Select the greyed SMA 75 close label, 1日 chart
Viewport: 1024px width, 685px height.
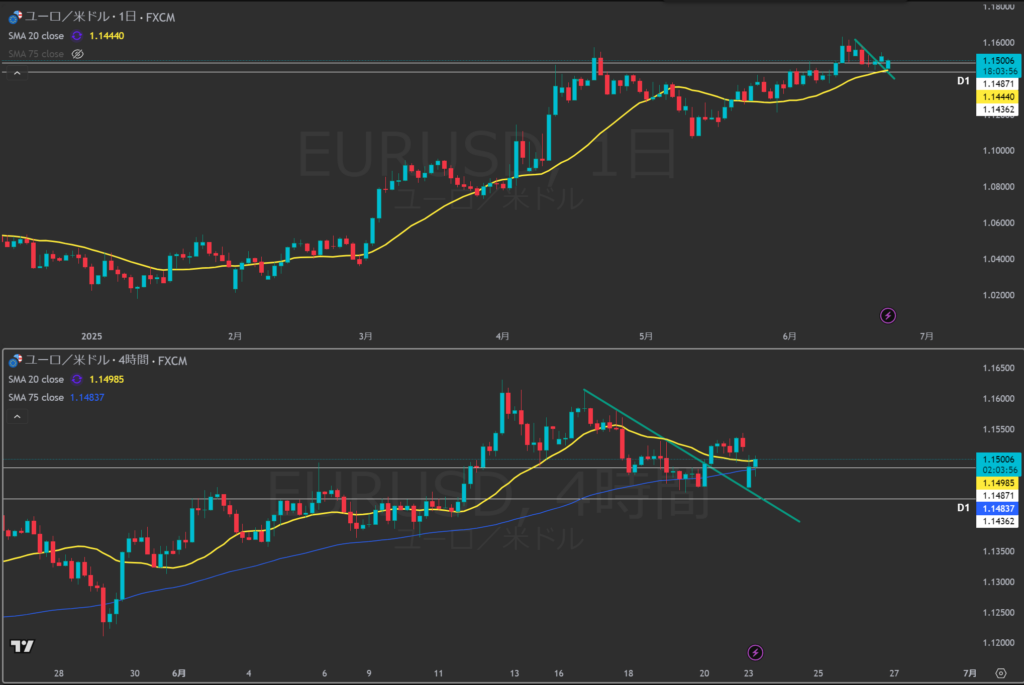click(36, 54)
